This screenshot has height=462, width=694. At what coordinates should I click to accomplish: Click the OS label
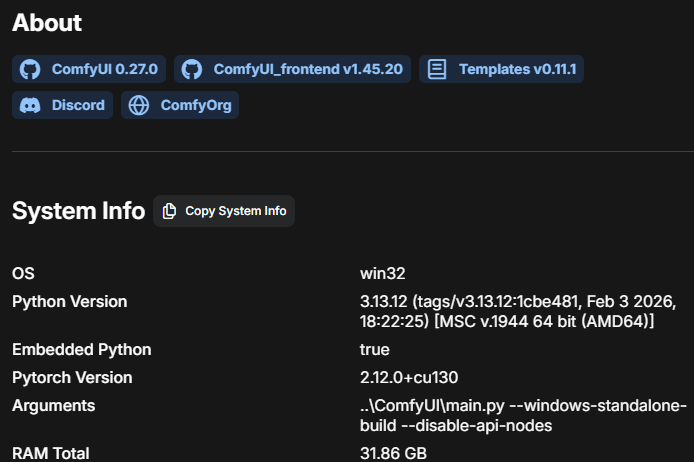(x=23, y=273)
